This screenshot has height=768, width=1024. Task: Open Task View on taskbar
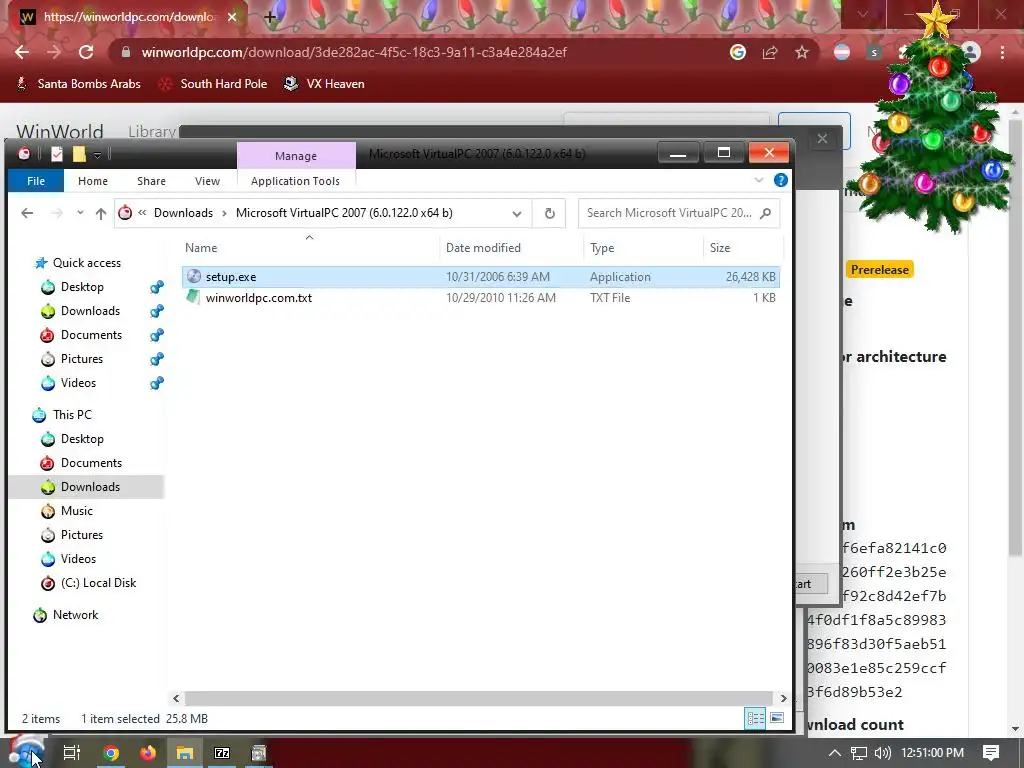pos(72,753)
